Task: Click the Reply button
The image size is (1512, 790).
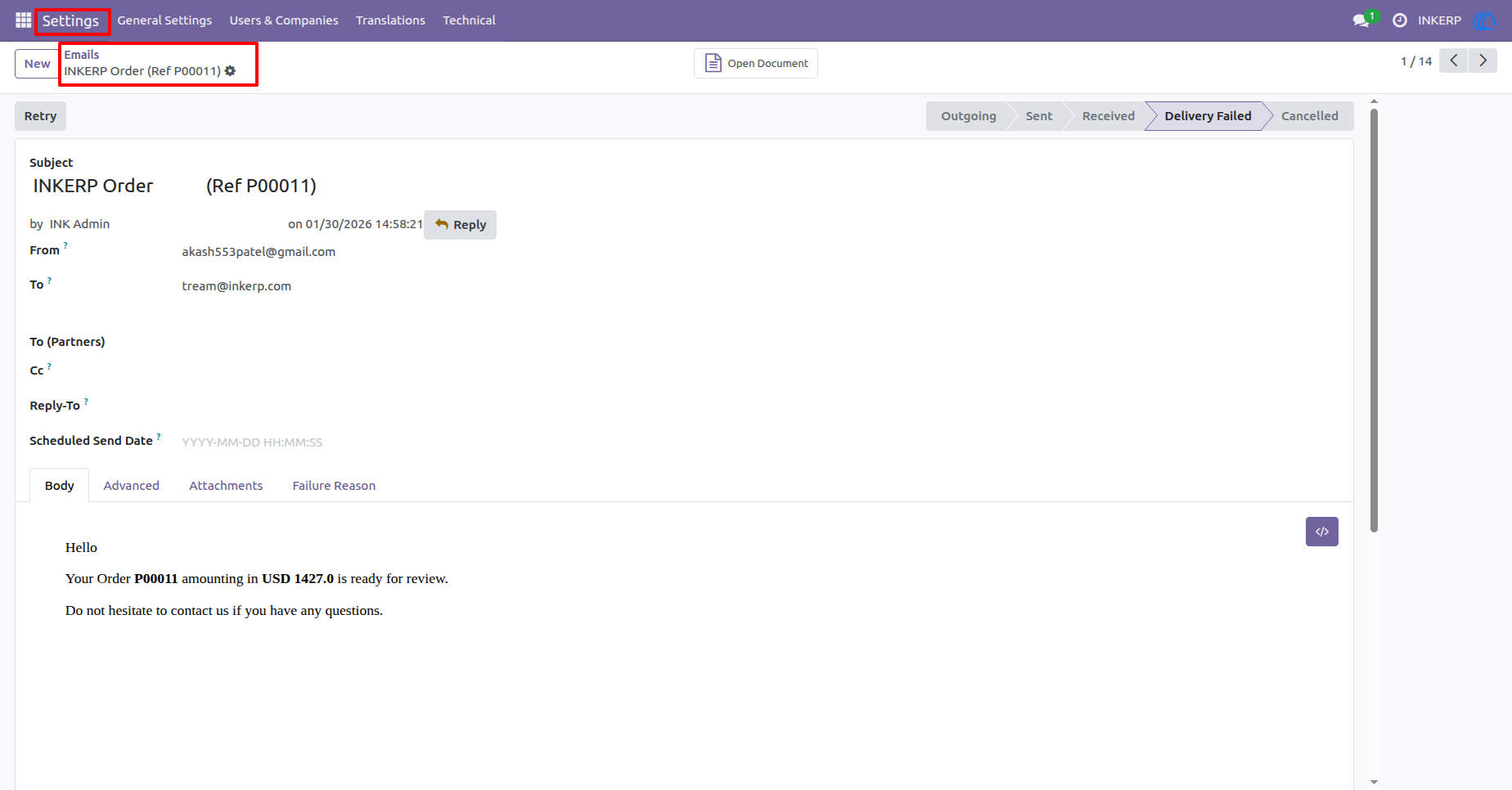Action: [461, 225]
